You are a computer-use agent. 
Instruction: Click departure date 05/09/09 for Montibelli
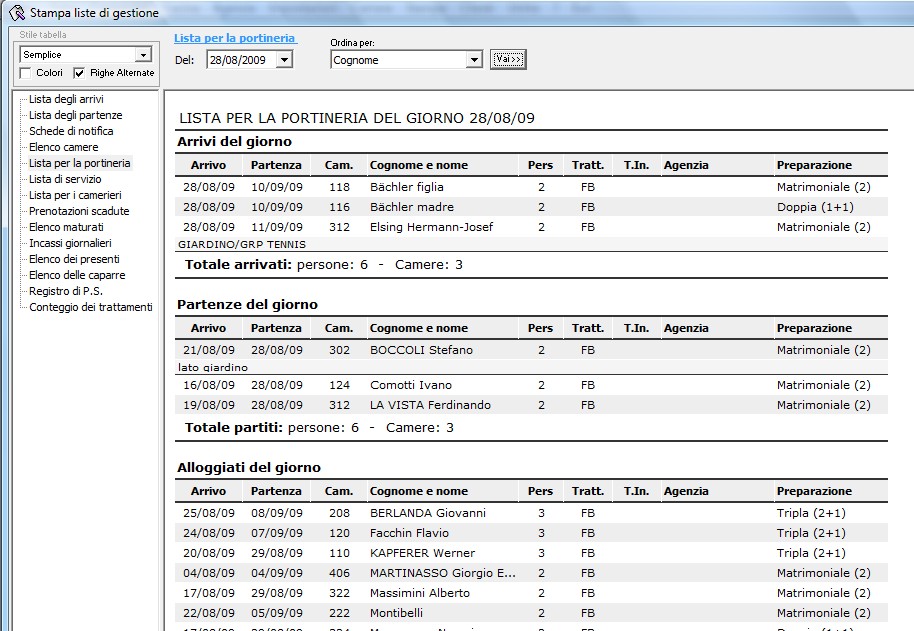pyautogui.click(x=277, y=613)
